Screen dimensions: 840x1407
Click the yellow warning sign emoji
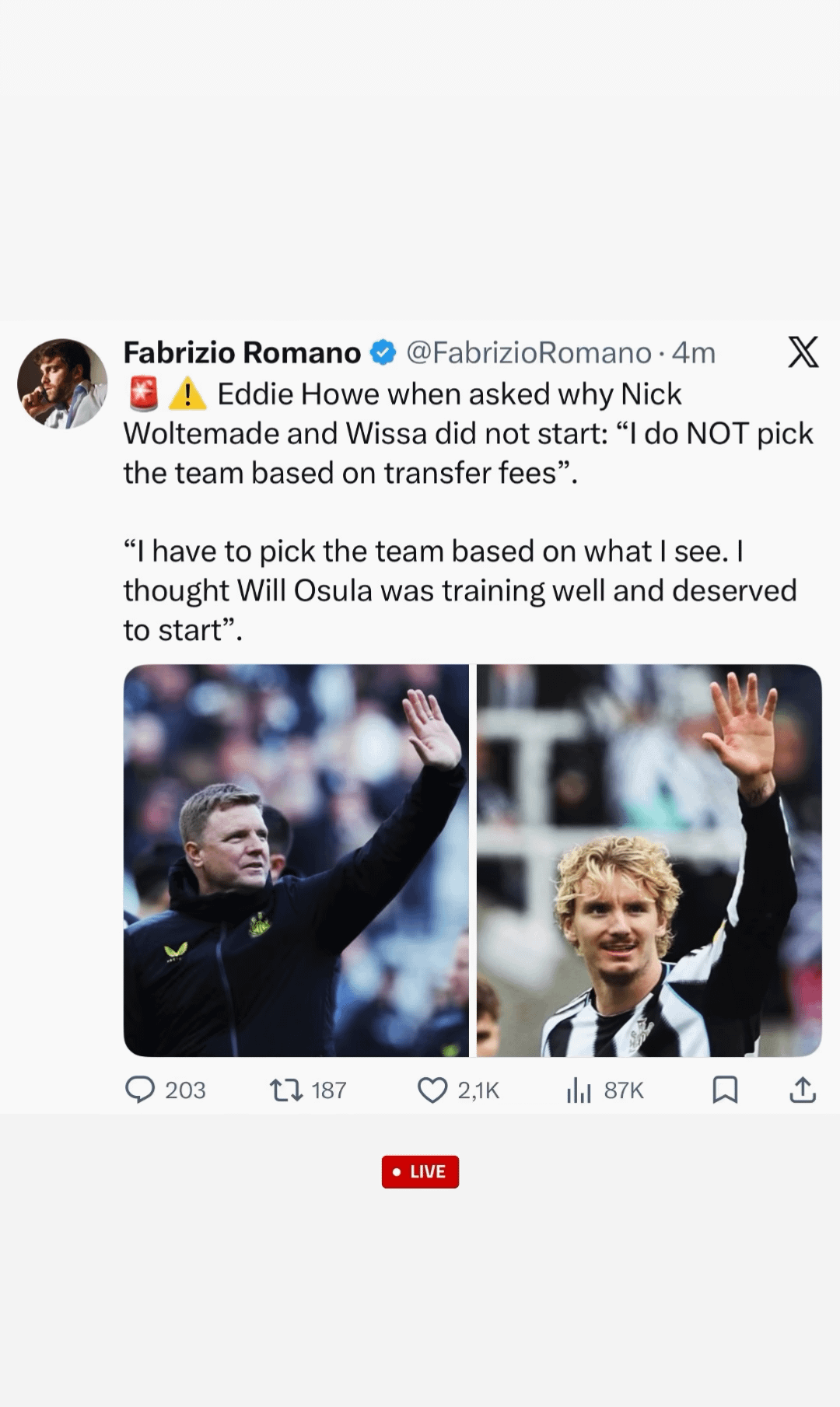coord(187,394)
